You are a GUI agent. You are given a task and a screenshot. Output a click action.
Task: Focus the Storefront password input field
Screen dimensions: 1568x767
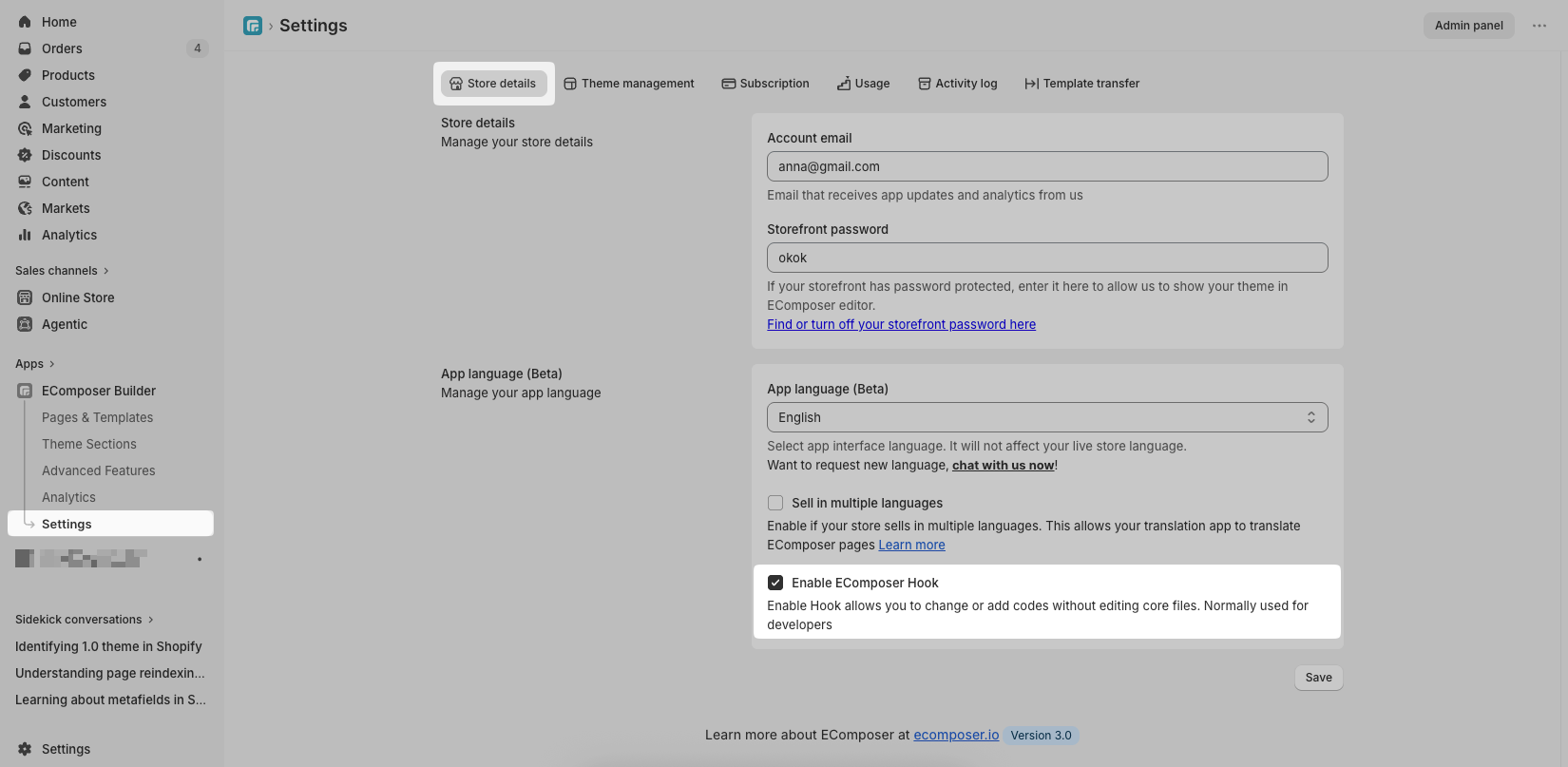coord(1047,258)
